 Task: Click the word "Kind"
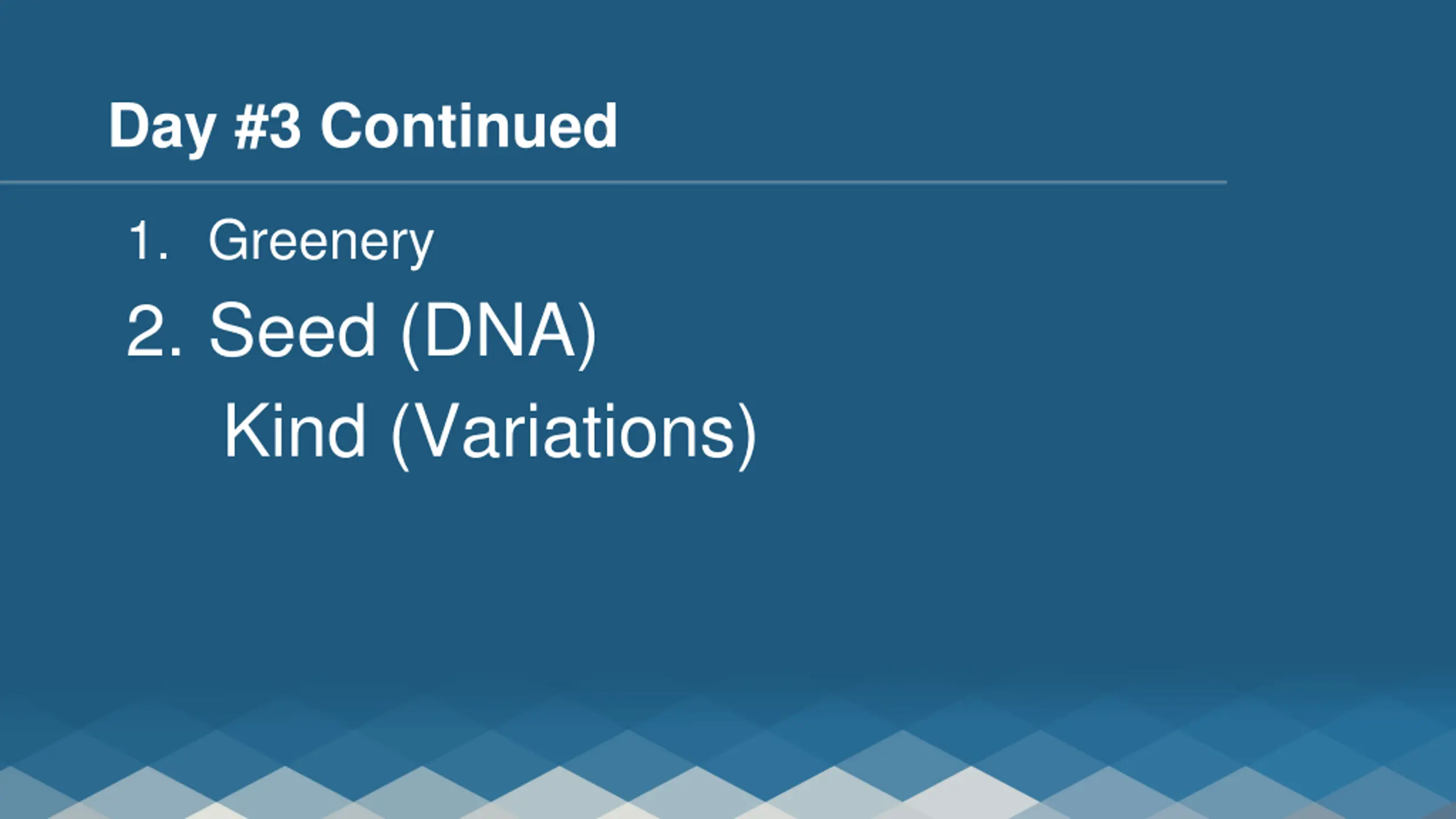point(295,429)
